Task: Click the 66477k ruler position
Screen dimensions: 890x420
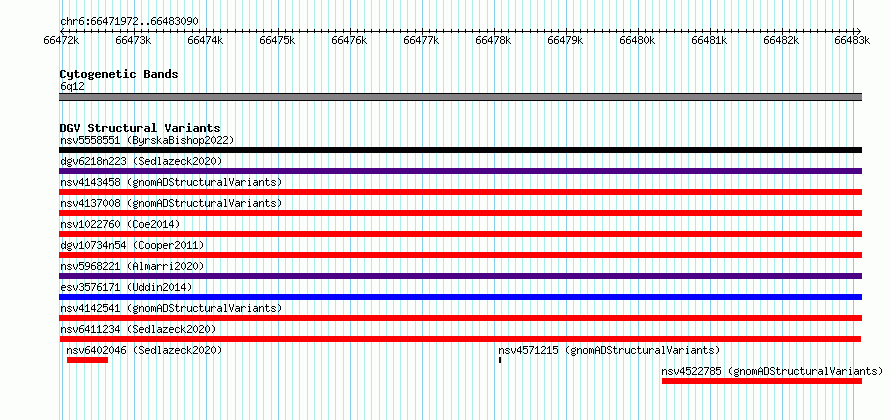Action: tap(421, 40)
